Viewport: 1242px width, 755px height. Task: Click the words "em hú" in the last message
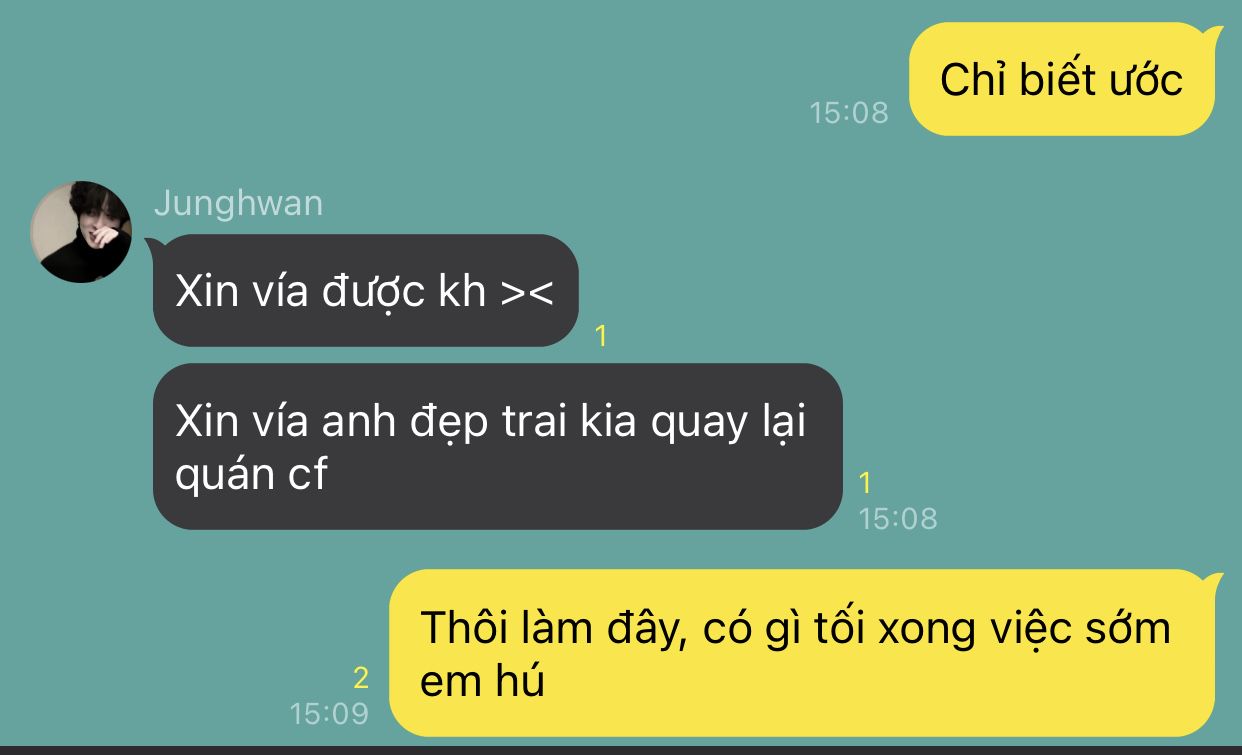click(482, 681)
